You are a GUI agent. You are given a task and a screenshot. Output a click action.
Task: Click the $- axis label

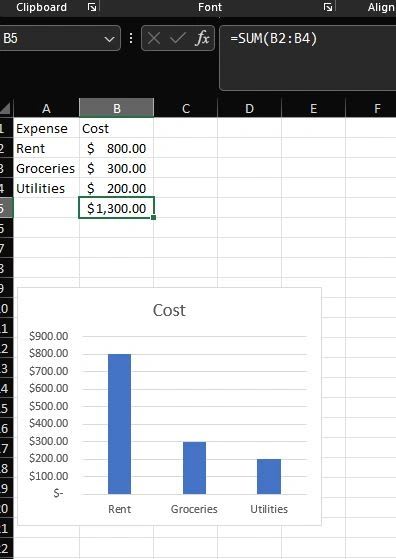tap(58, 493)
